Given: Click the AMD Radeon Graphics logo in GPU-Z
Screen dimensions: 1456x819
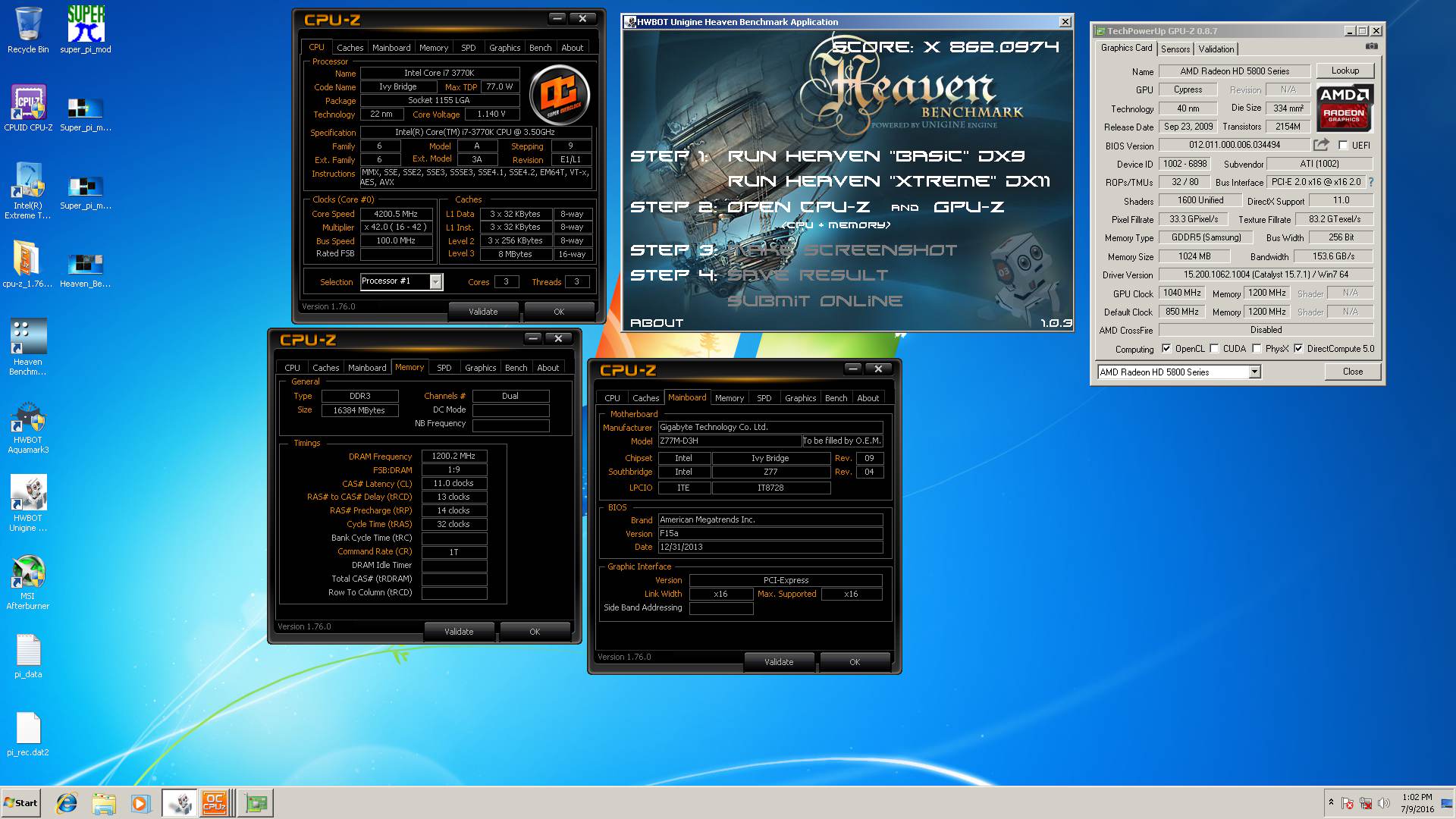Looking at the screenshot, I should pos(1344,108).
